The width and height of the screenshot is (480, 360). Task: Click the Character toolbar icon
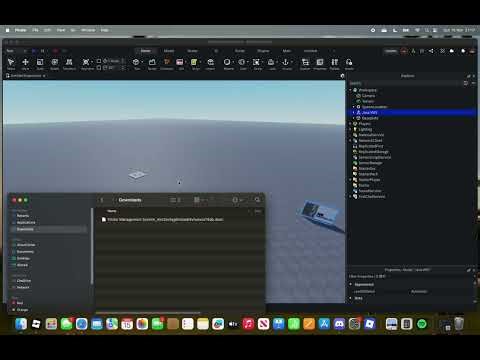point(167,62)
